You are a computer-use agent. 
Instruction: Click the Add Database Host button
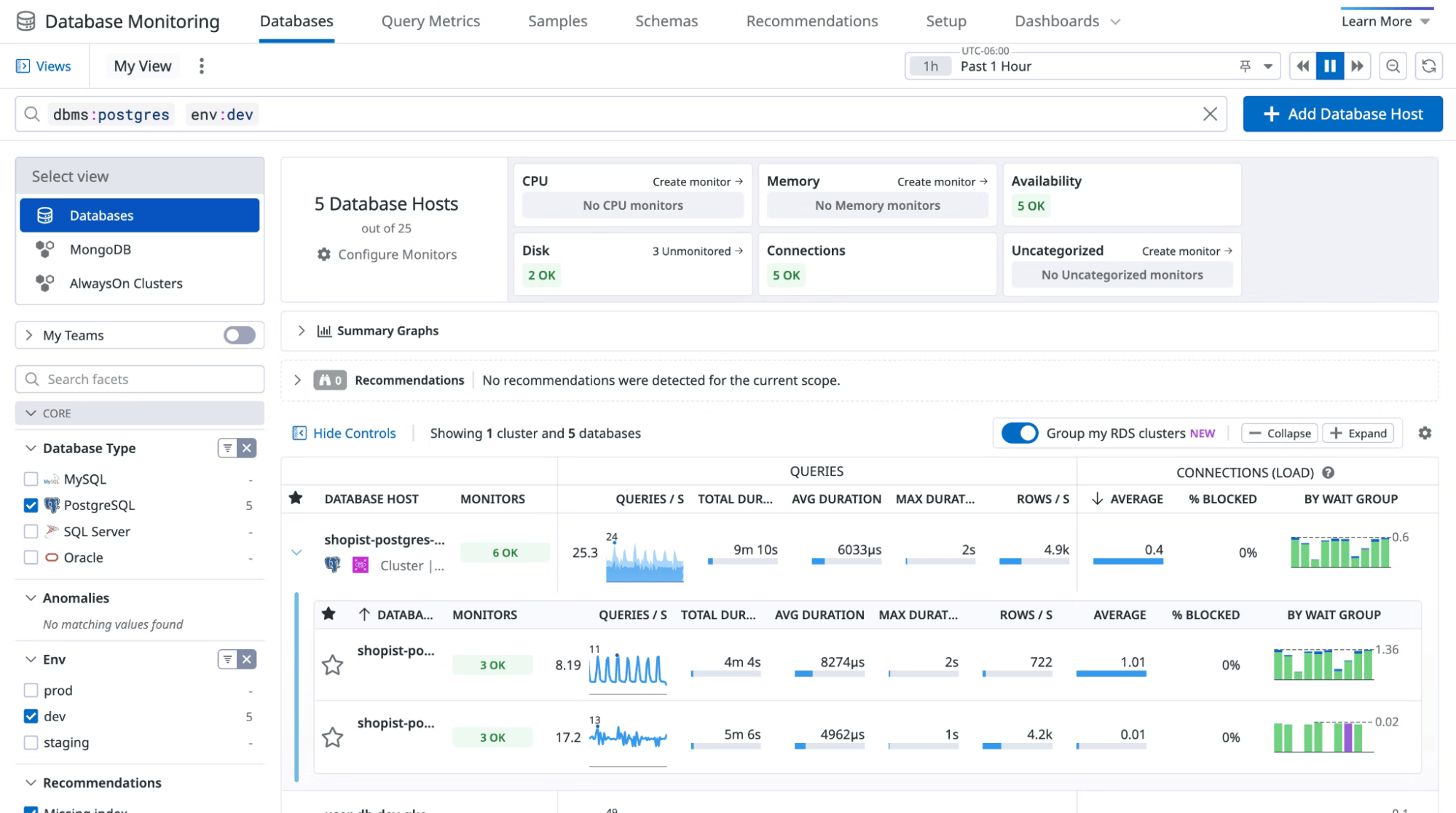[1342, 114]
